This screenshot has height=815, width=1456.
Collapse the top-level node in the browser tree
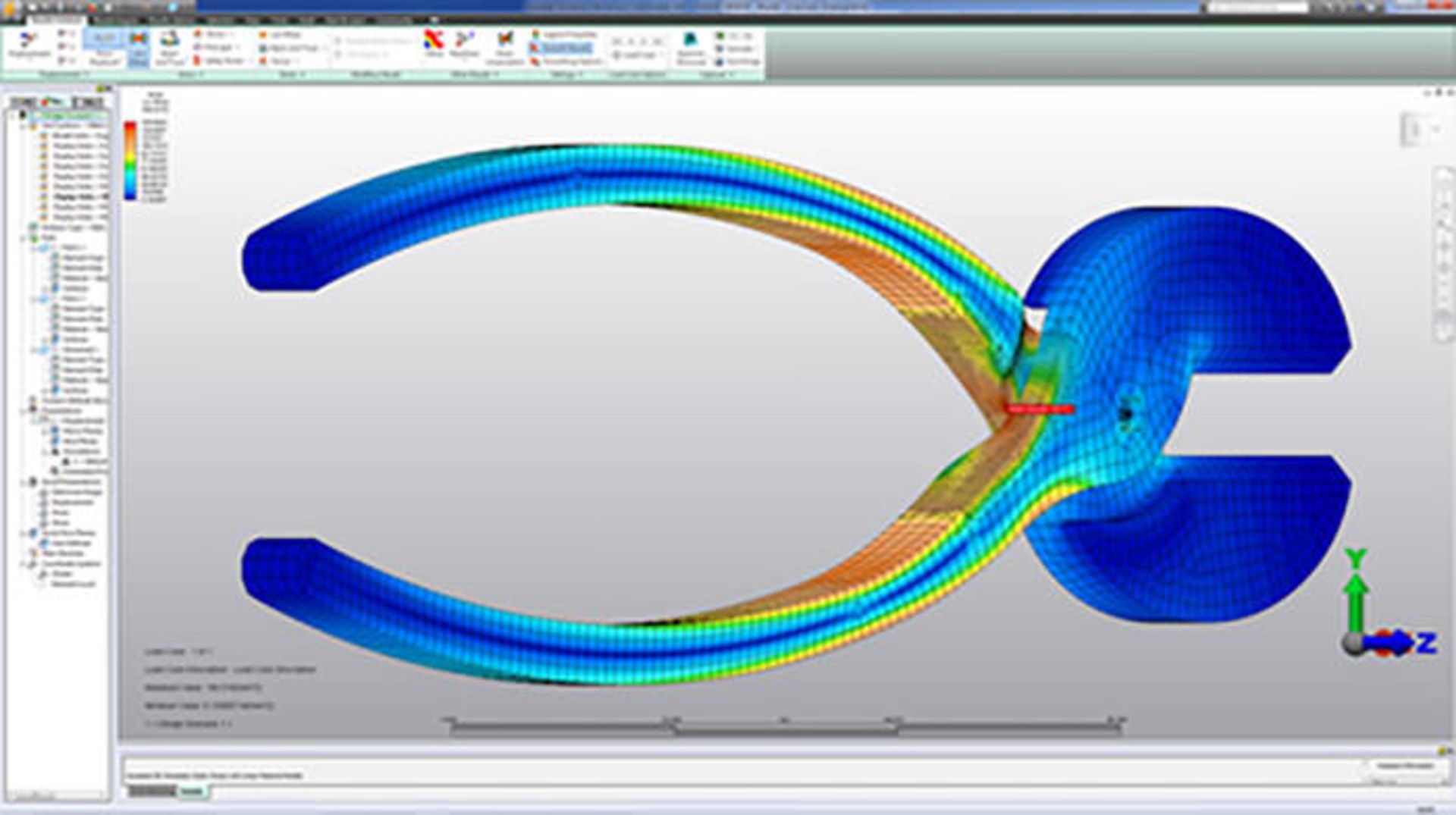pyautogui.click(x=13, y=115)
